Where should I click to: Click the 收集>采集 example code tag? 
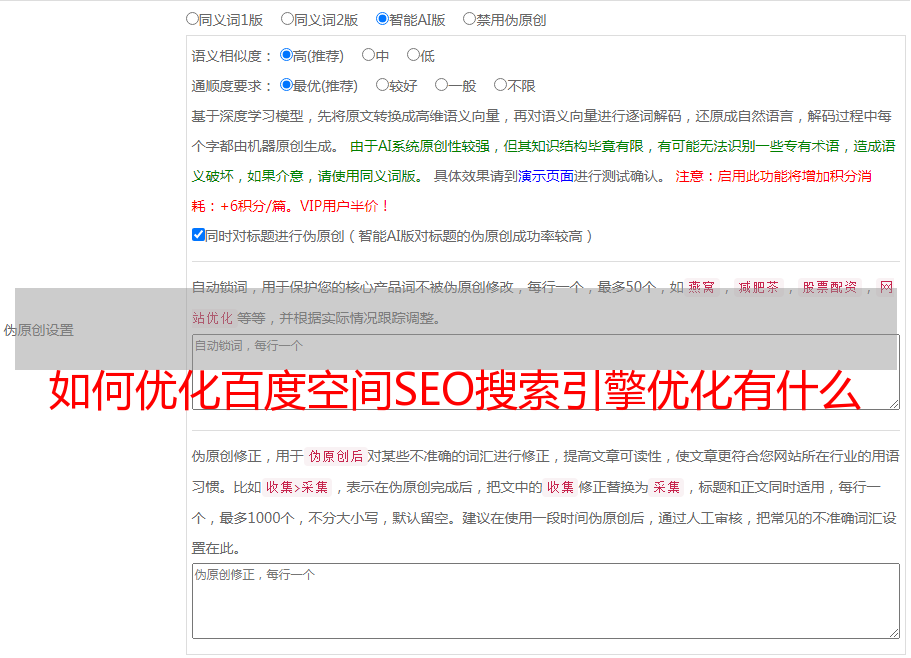[297, 487]
